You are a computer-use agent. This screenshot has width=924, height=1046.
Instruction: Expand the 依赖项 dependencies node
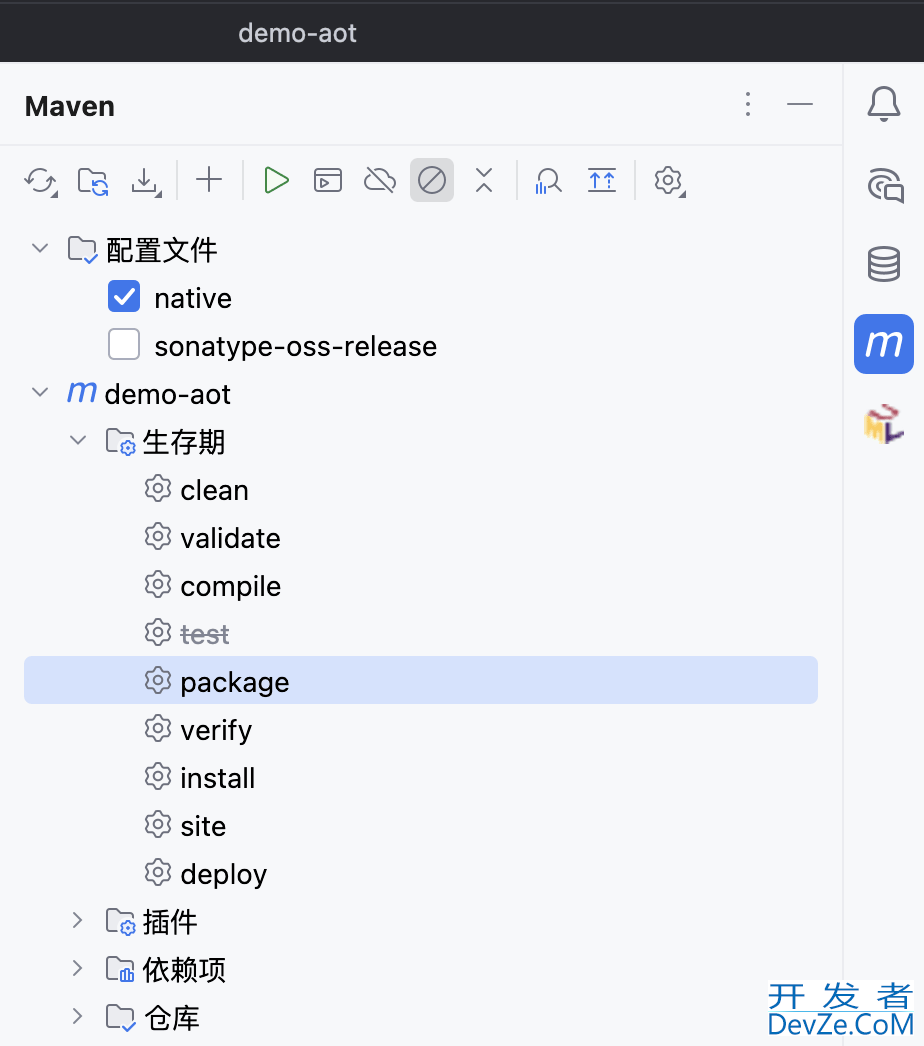pos(78,968)
